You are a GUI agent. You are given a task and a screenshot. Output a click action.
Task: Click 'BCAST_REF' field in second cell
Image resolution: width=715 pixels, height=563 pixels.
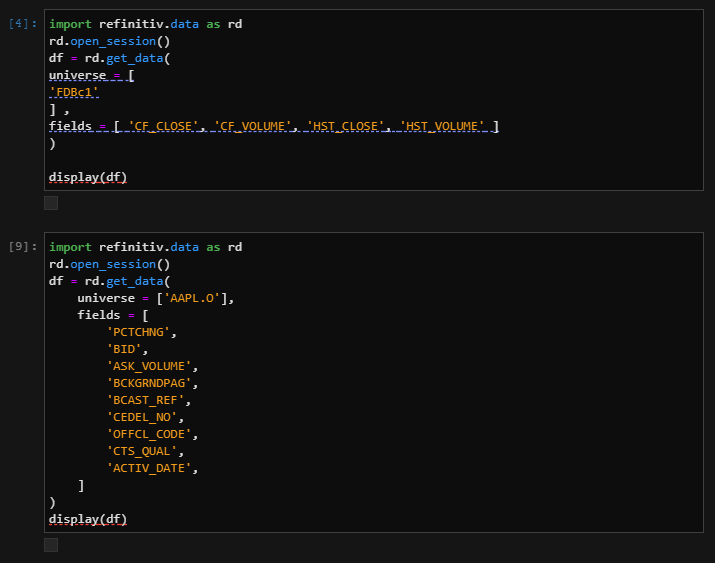pyautogui.click(x=145, y=400)
